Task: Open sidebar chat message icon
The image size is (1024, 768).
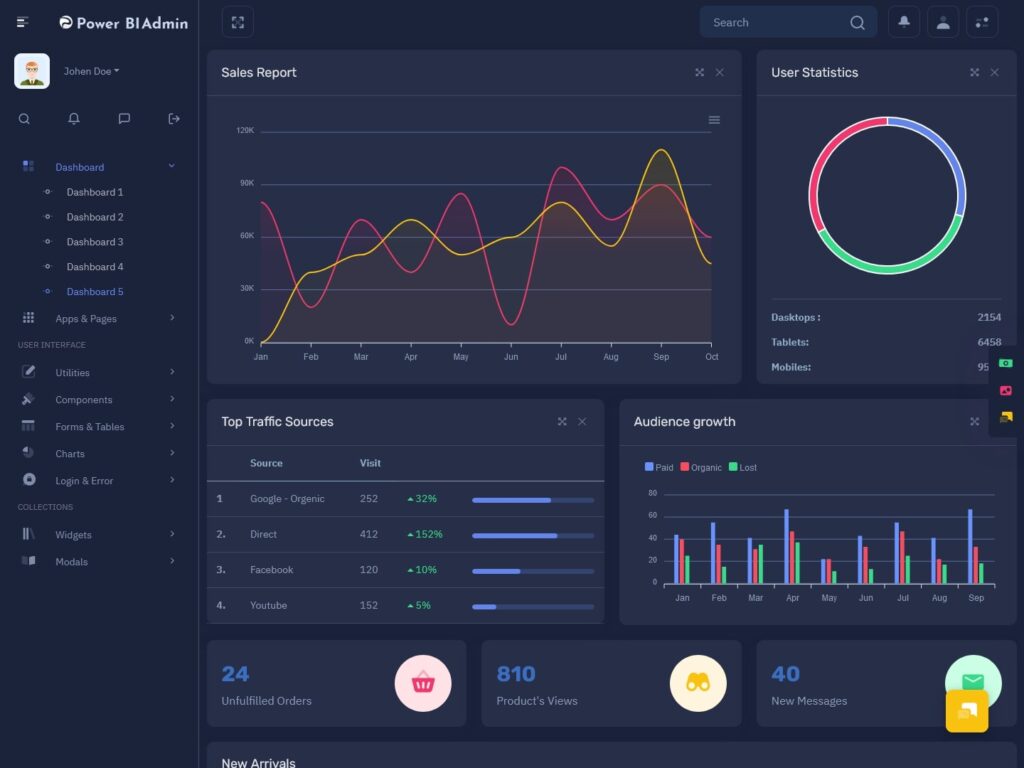Action: [x=124, y=119]
